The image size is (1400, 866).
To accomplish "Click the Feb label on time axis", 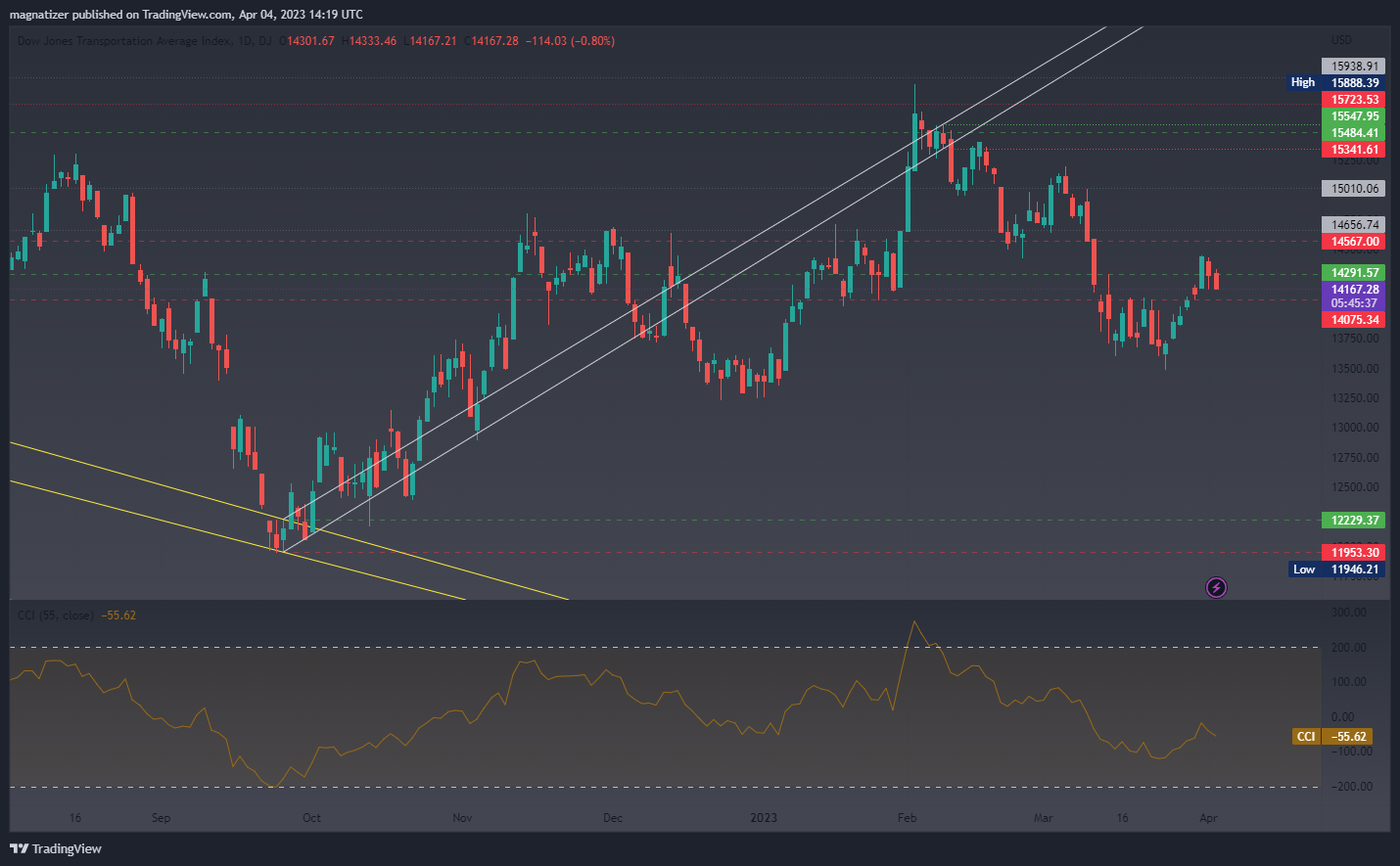I will coord(907,818).
